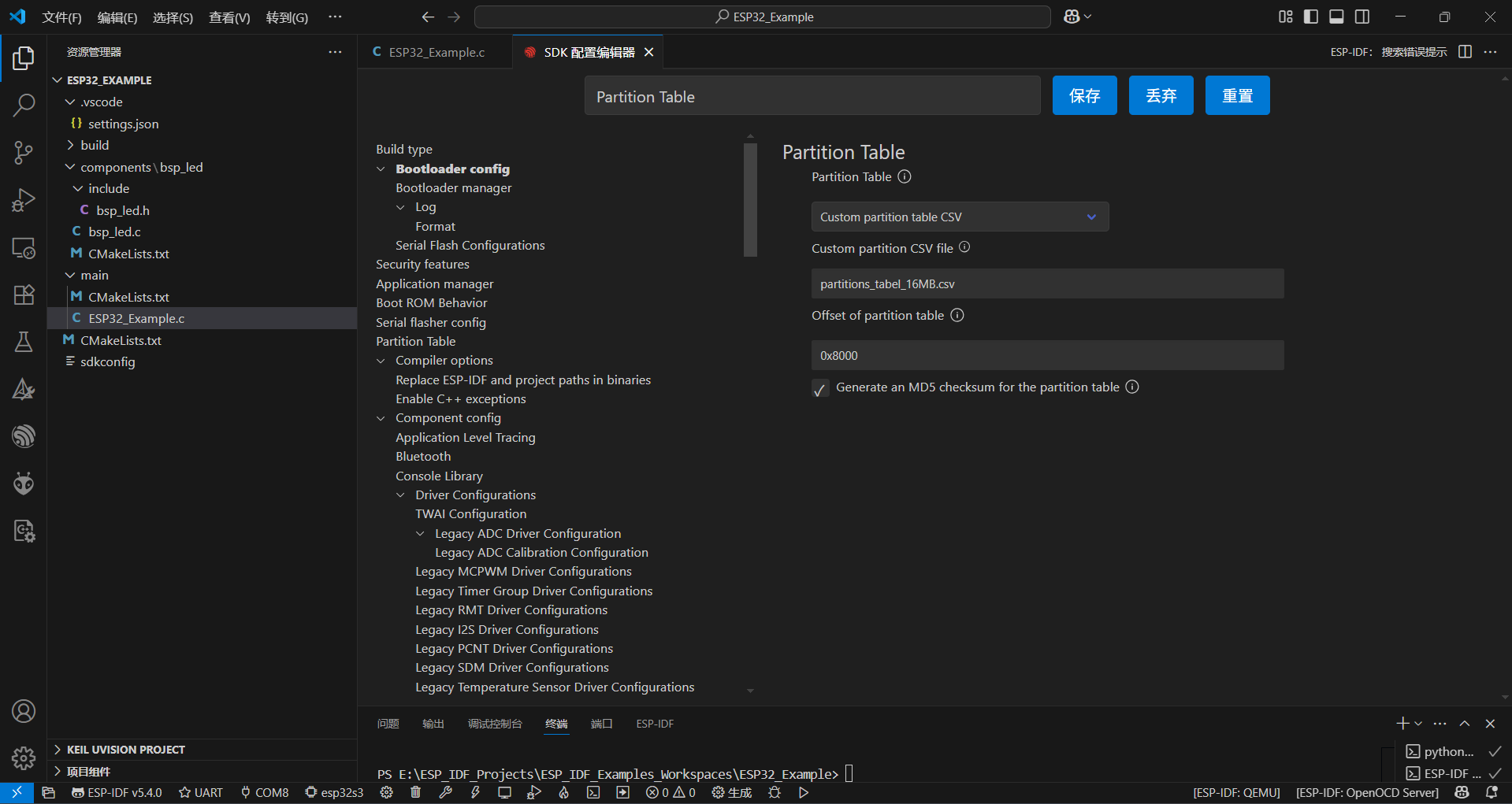Screen dimensions: 1512x804
Task: Click the 保存 button
Action: (x=1084, y=95)
